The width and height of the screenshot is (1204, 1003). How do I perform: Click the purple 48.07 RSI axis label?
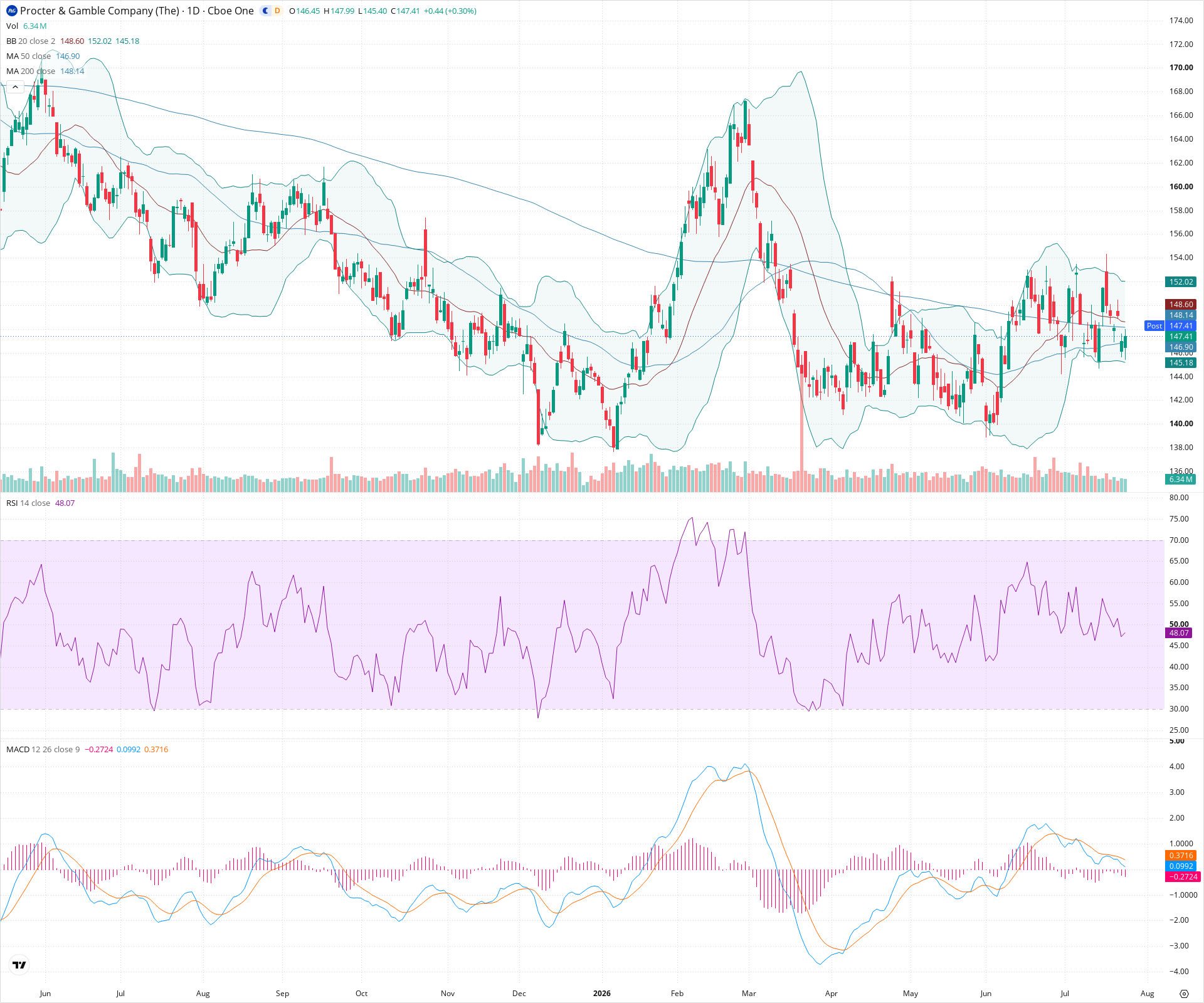[1178, 633]
